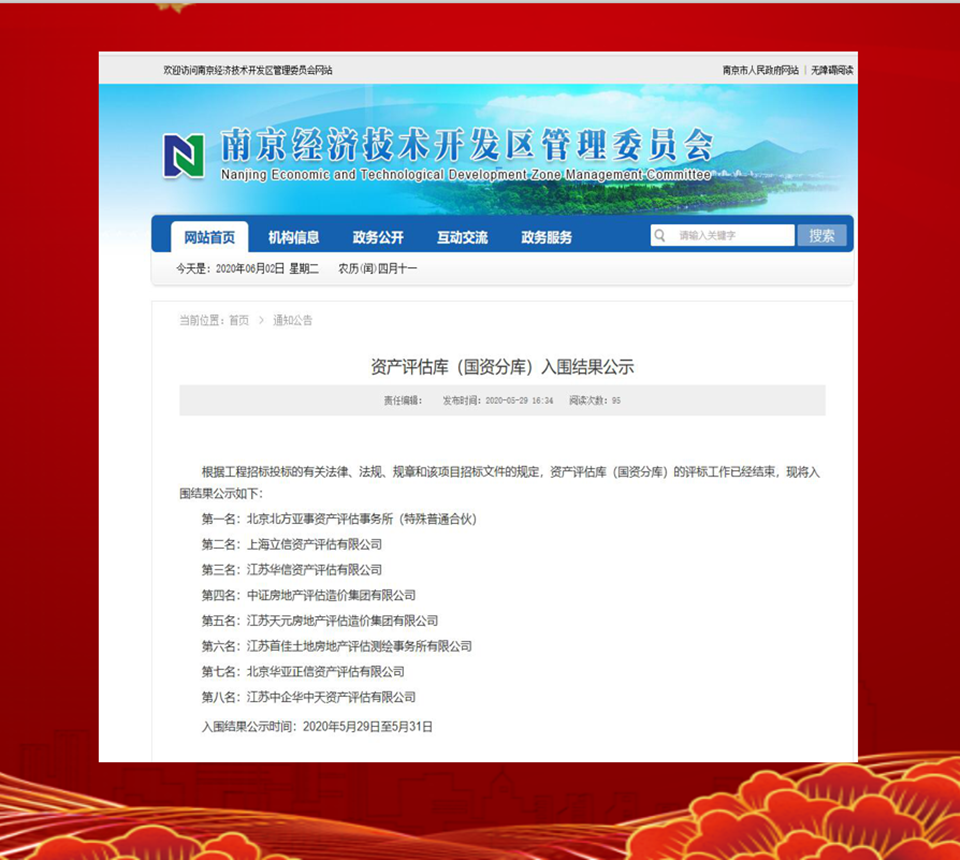The image size is (960, 860).
Task: Click the article title 资产评估库入围结果公示
Action: pos(502,367)
